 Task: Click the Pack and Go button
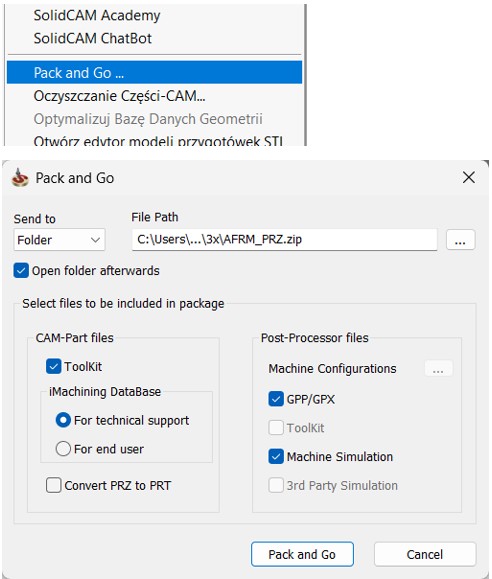pos(302,554)
